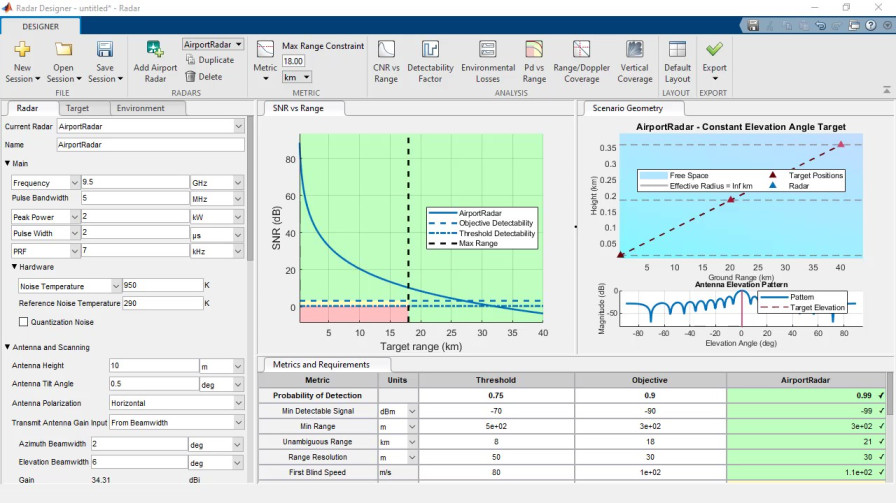Image resolution: width=896 pixels, height=503 pixels.
Task: Enable the Quantization Noise checkbox
Action: coord(24,322)
